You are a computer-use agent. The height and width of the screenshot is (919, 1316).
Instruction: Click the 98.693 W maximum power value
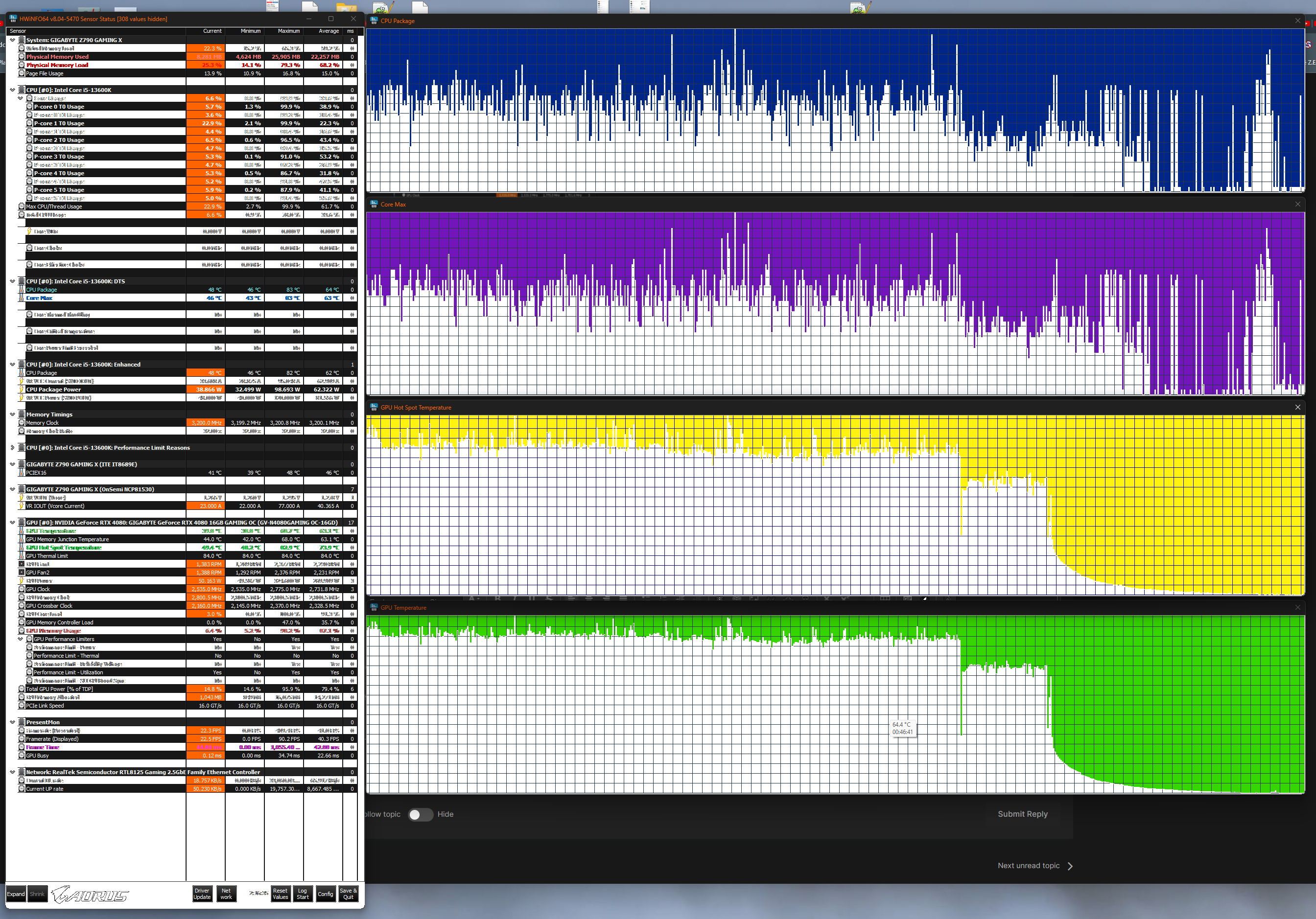[x=286, y=390]
